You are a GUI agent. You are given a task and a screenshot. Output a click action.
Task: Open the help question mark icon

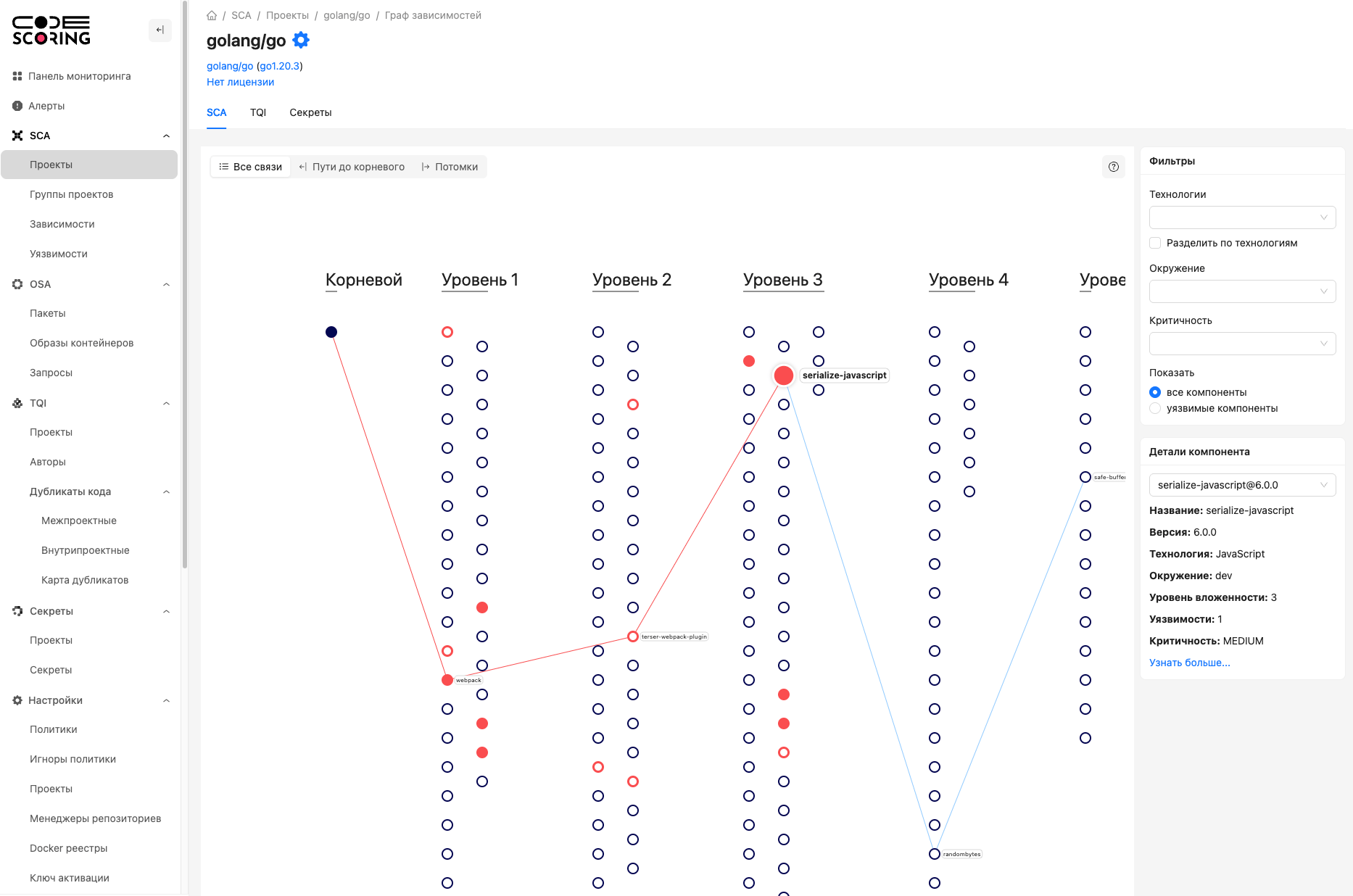click(1114, 167)
